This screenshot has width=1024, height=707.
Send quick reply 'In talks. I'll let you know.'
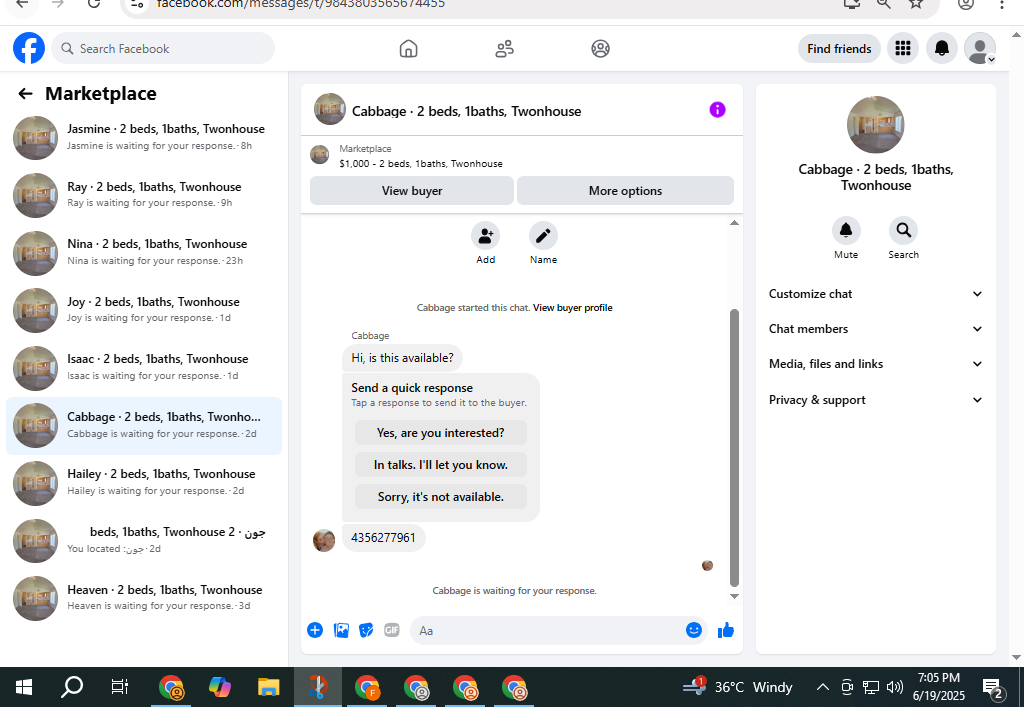440,465
